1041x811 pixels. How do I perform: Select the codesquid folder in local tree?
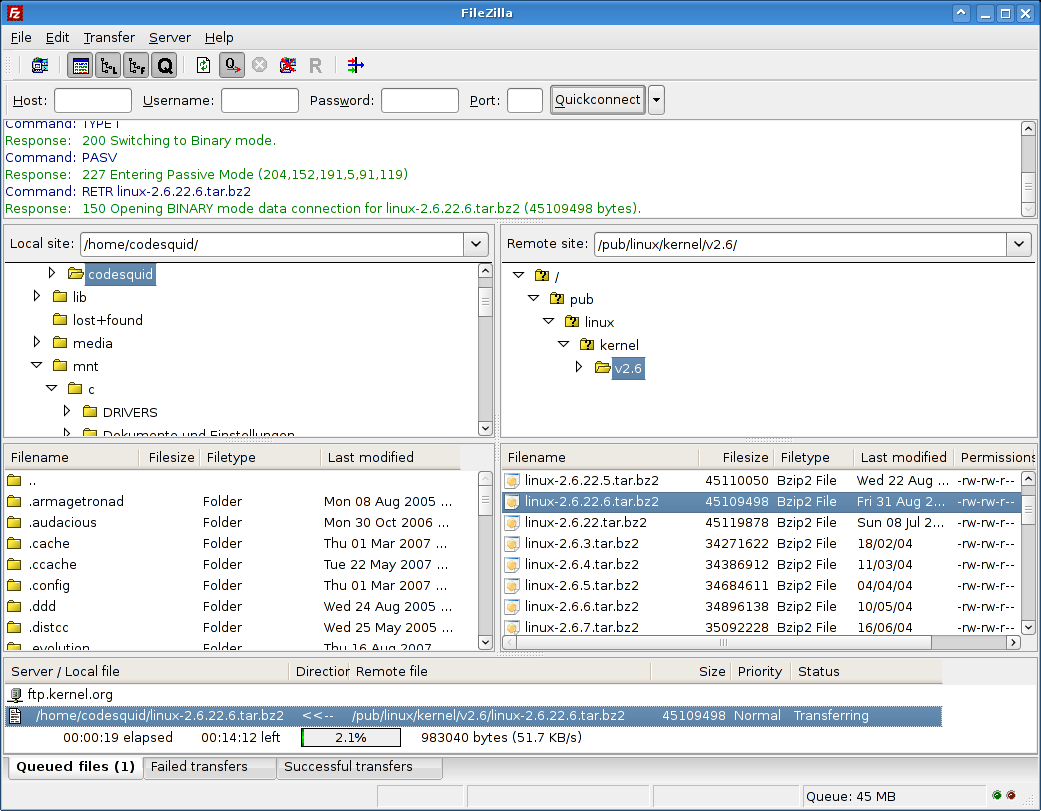pos(119,273)
